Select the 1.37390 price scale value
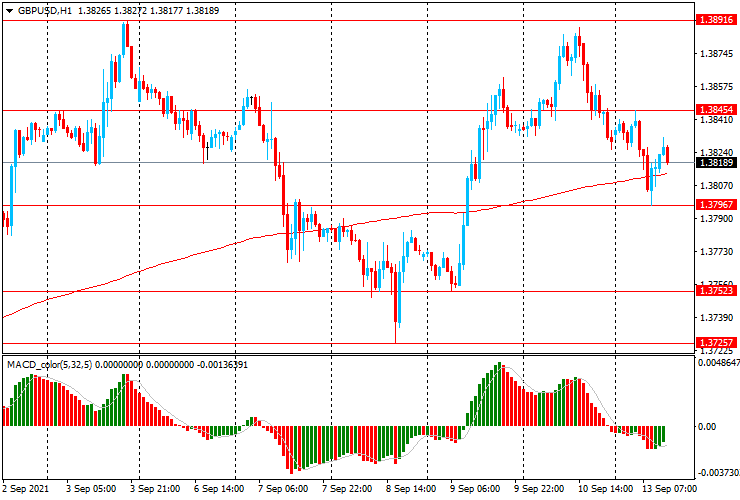This screenshot has height=500, width=740. pyautogui.click(x=716, y=318)
